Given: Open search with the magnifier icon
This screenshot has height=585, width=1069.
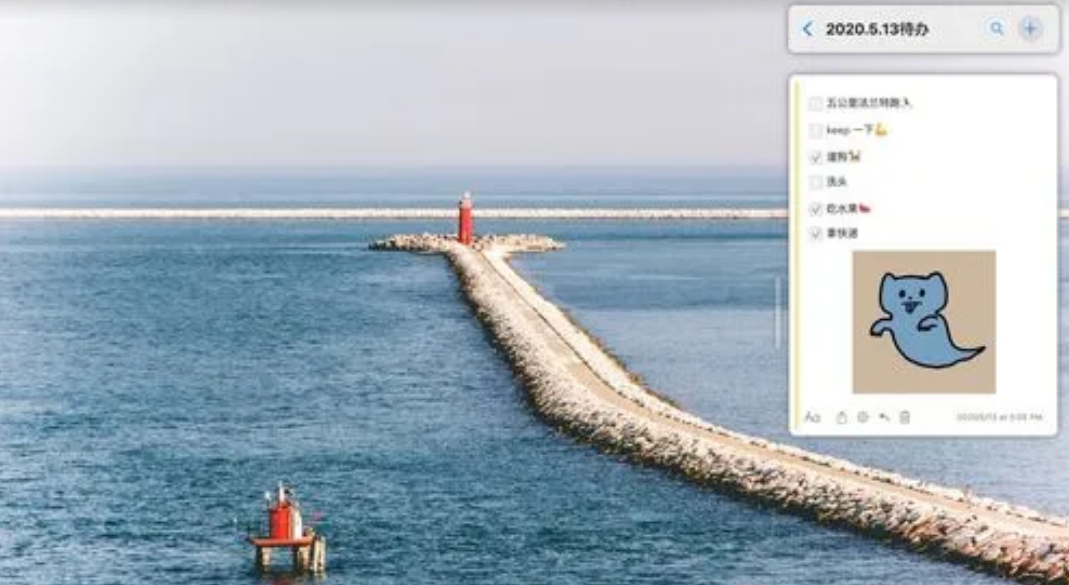Looking at the screenshot, I should coord(996,29).
